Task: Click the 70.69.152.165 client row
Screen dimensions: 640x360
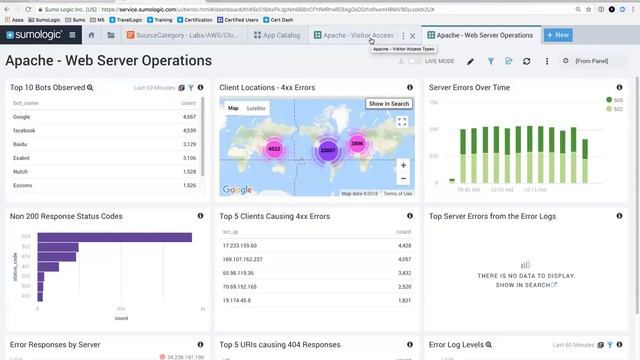Action: [x=317, y=287]
